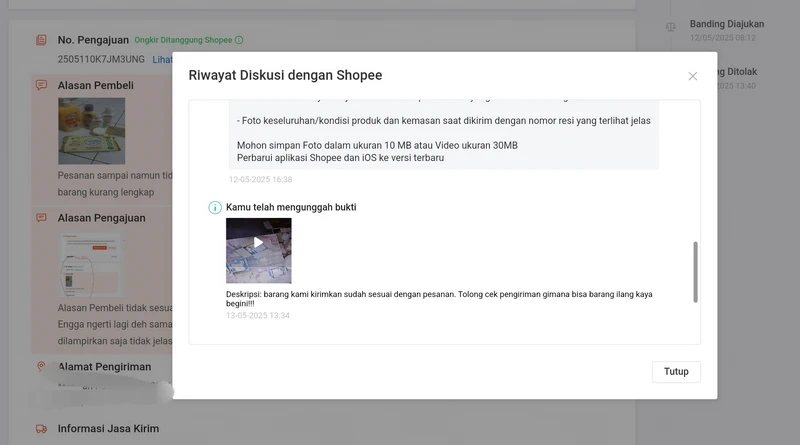Image resolution: width=800 pixels, height=445 pixels.
Task: Click the No. Pengajuan document icon
Action: (41, 40)
